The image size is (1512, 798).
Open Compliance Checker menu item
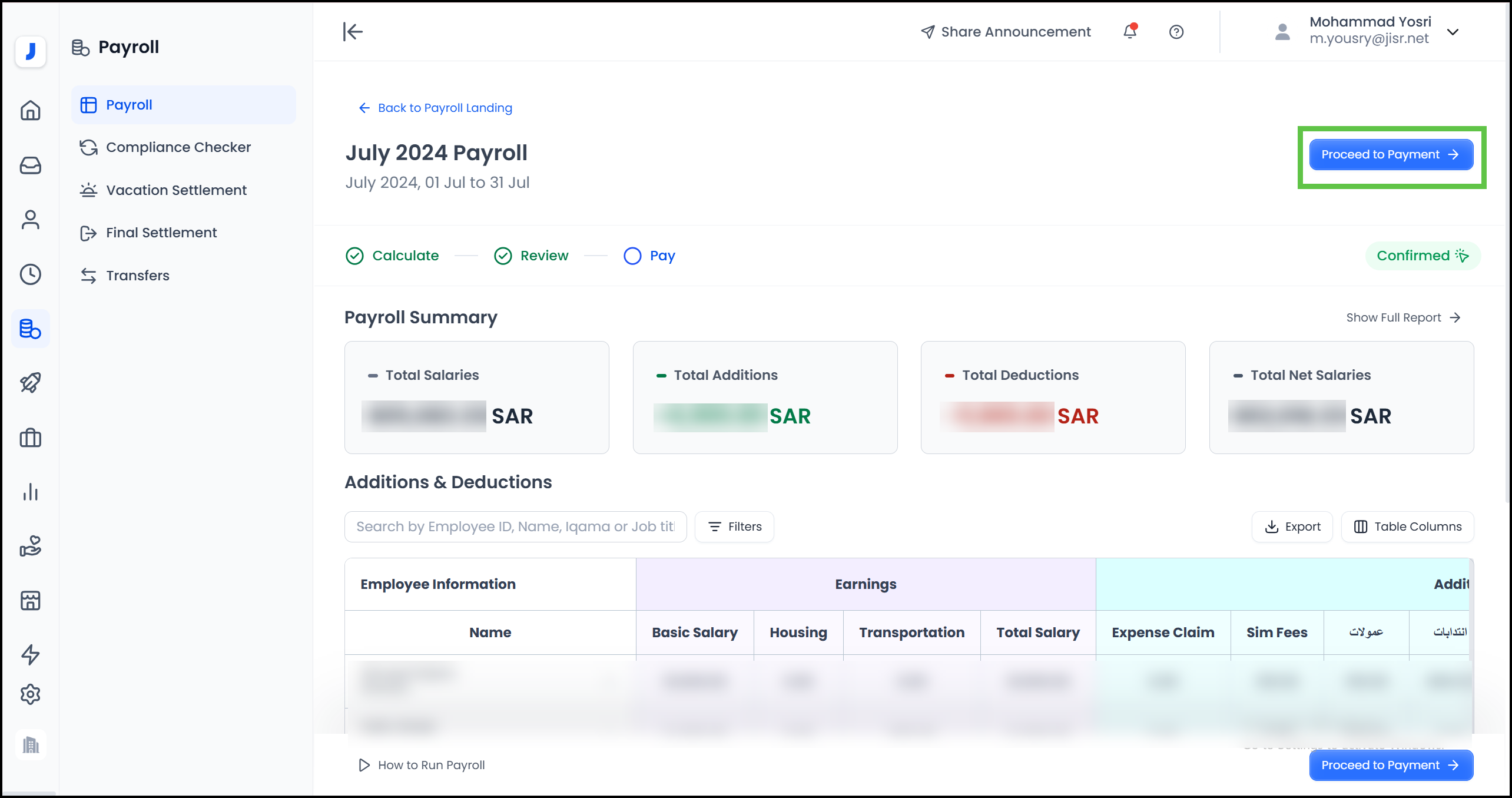(178, 147)
